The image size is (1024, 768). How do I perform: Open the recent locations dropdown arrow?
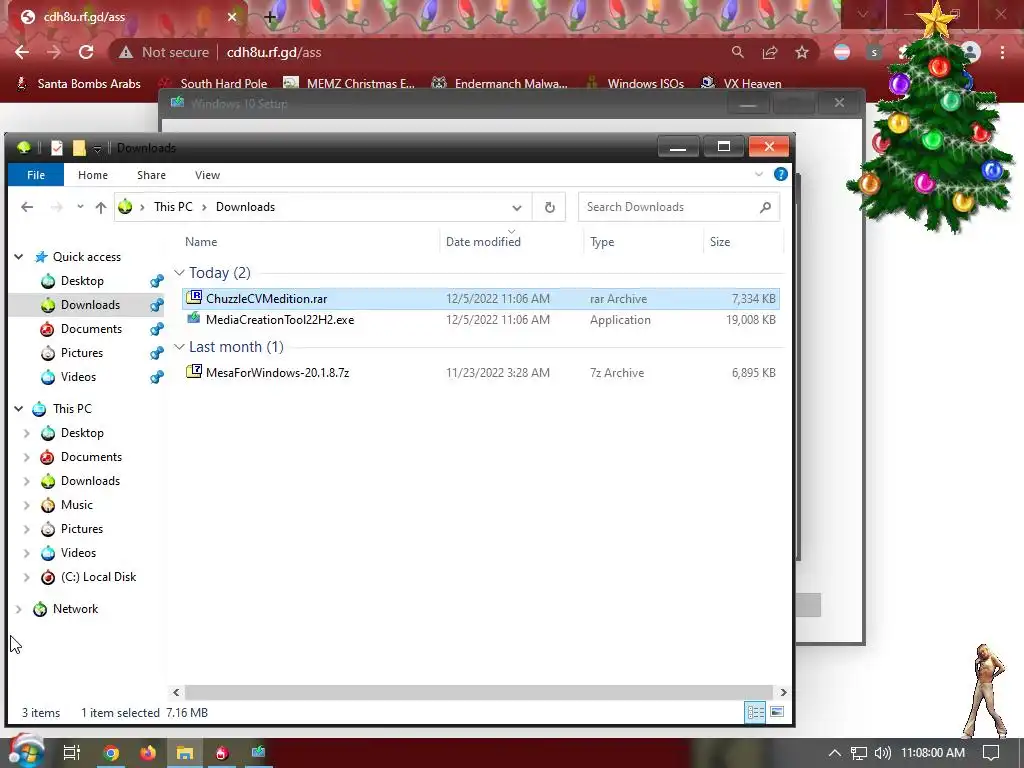point(80,206)
